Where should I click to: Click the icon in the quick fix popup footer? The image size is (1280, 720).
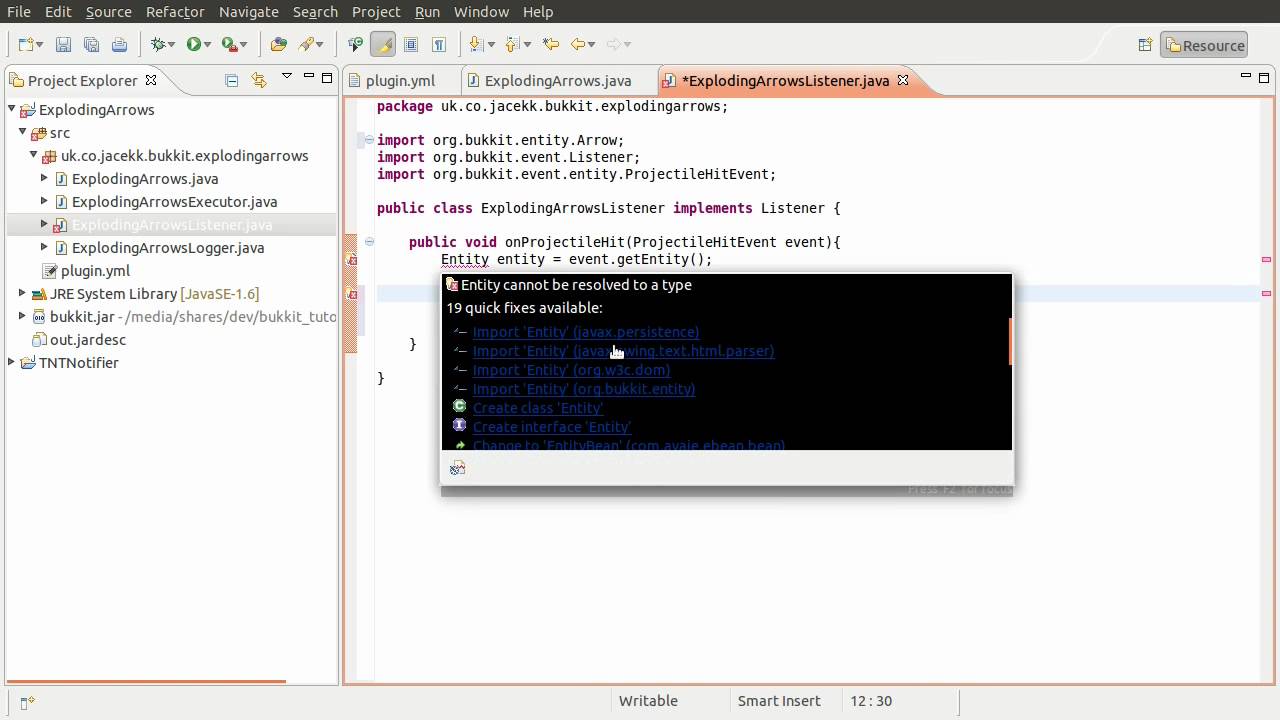point(457,468)
